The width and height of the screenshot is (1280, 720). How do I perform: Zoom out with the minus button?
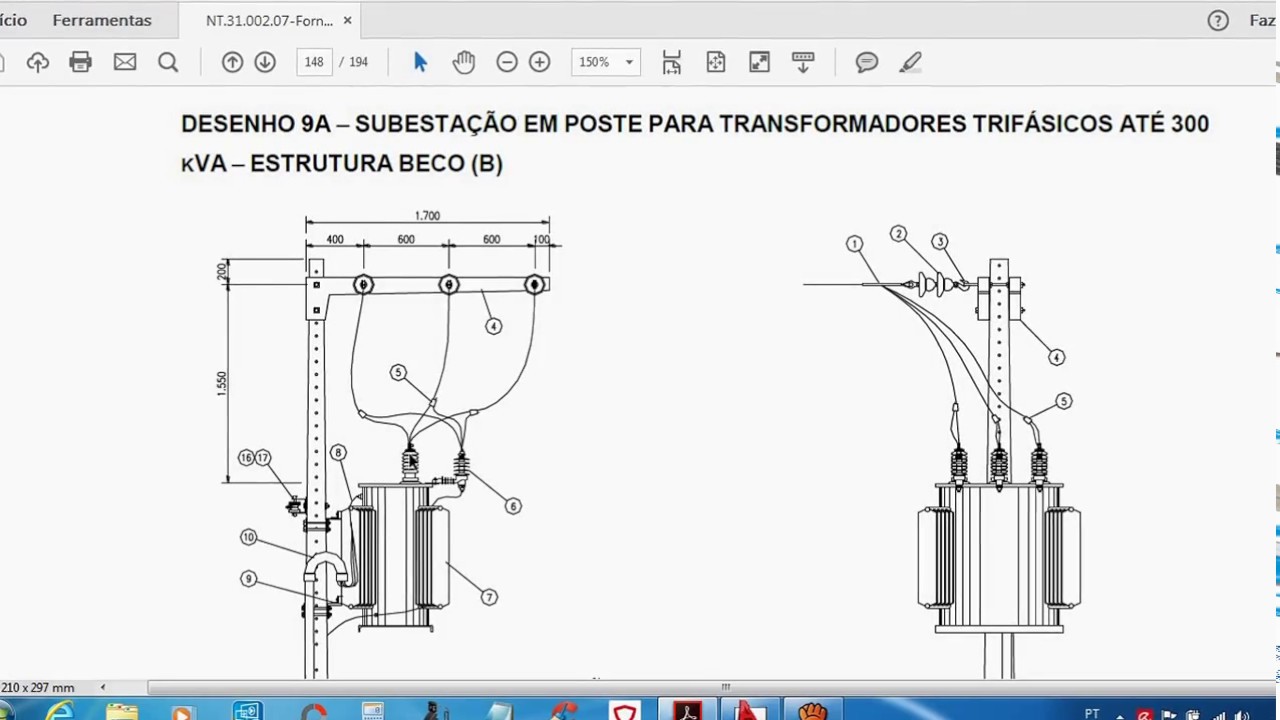507,62
